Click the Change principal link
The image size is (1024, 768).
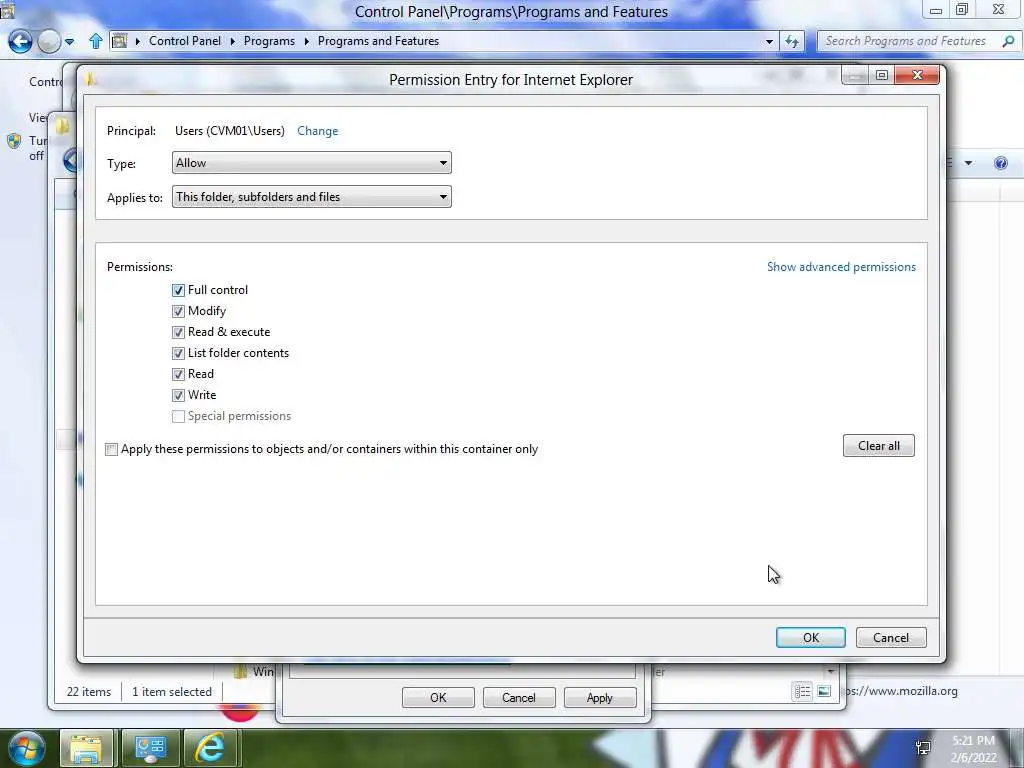317,131
